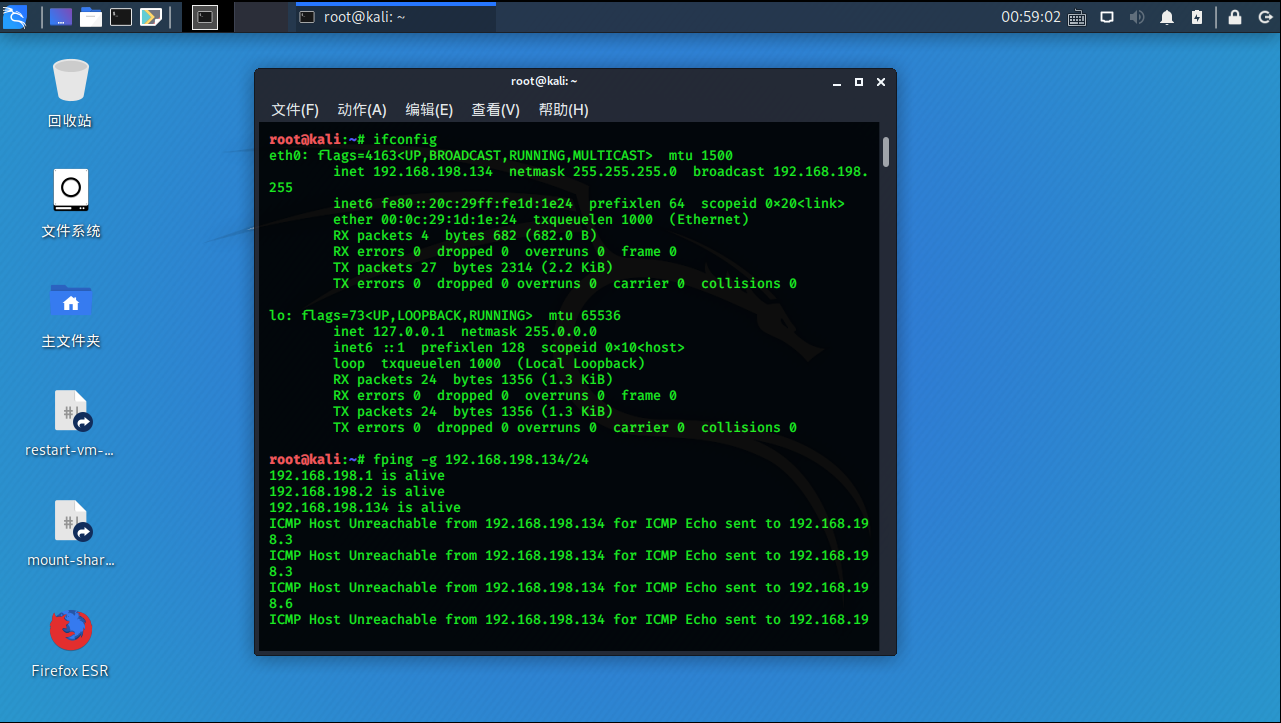Open the 文件(F) terminal menu
Viewport: 1281px width, 723px height.
(295, 110)
